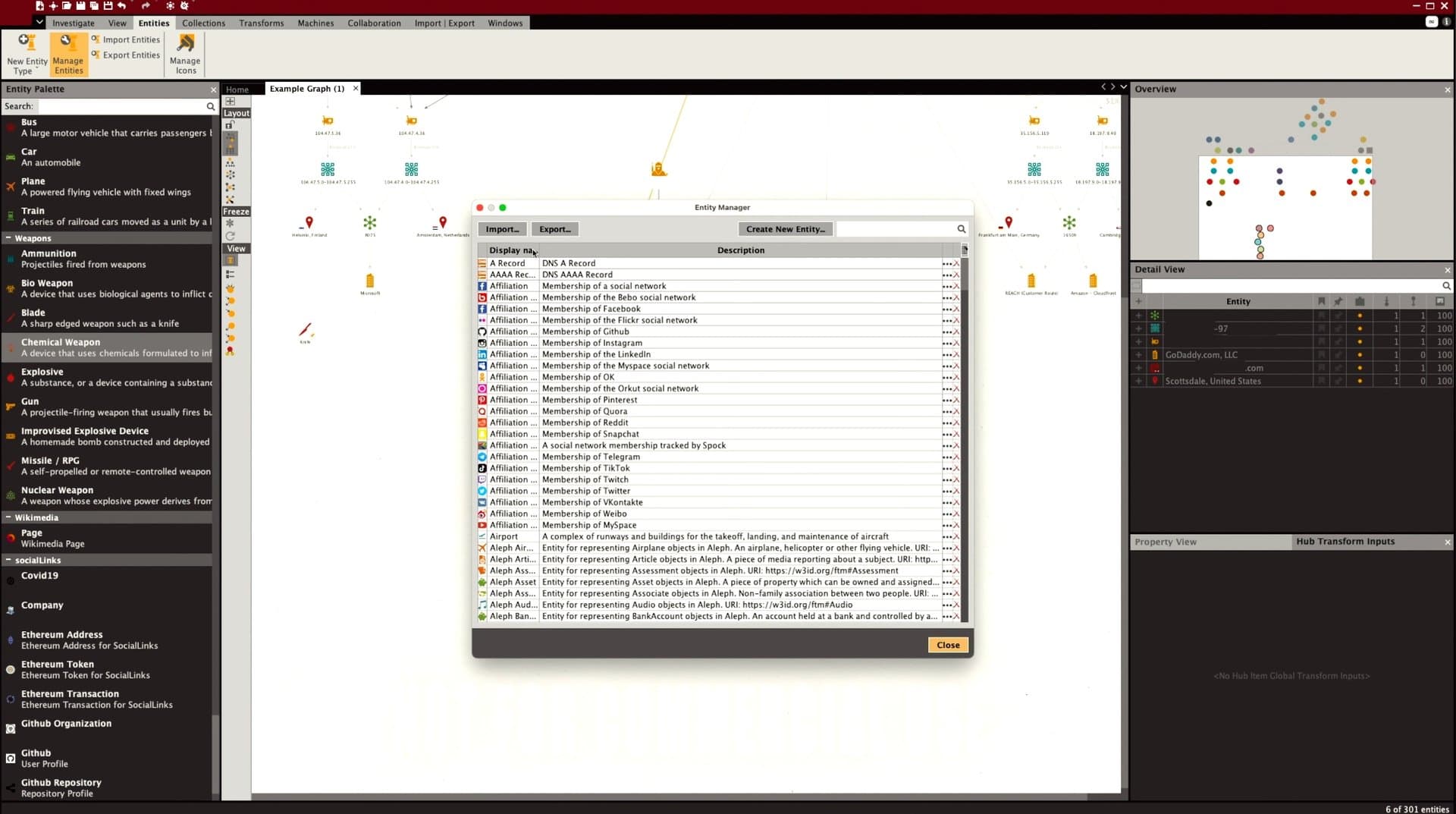Open the Machines ribbon tab

pyautogui.click(x=315, y=23)
